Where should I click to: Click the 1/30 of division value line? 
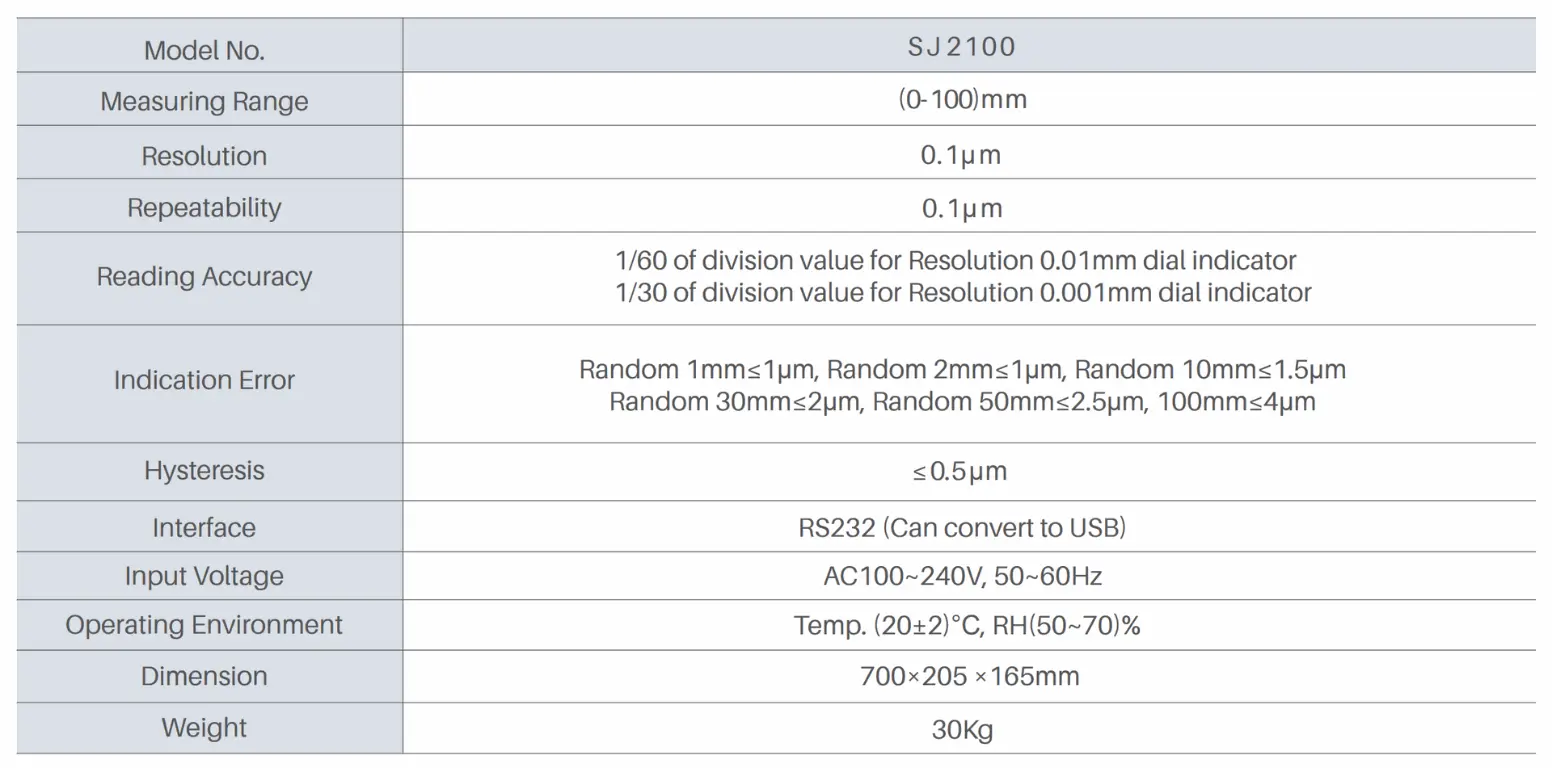click(962, 293)
